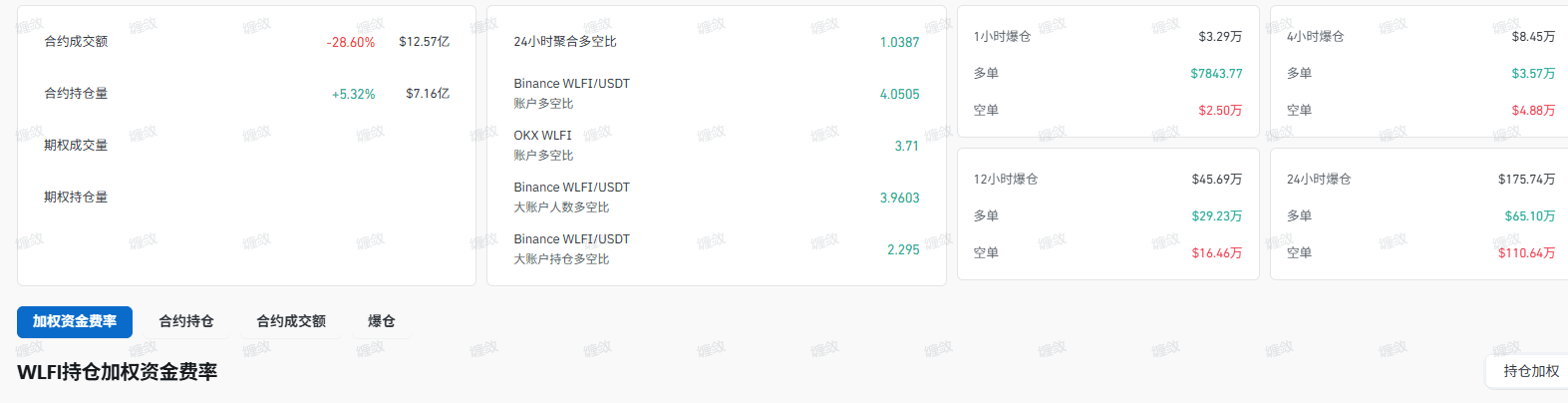Click the $12.57亿 contract volume value

click(424, 42)
